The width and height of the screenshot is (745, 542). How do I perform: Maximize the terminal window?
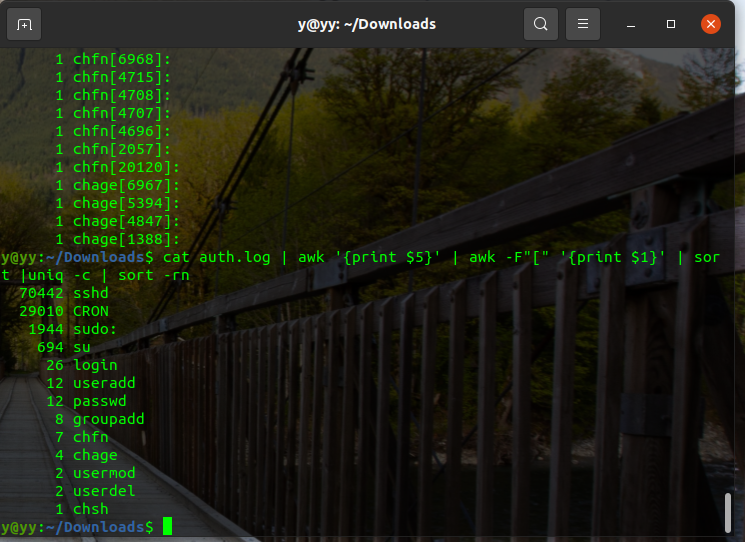pyautogui.click(x=671, y=24)
